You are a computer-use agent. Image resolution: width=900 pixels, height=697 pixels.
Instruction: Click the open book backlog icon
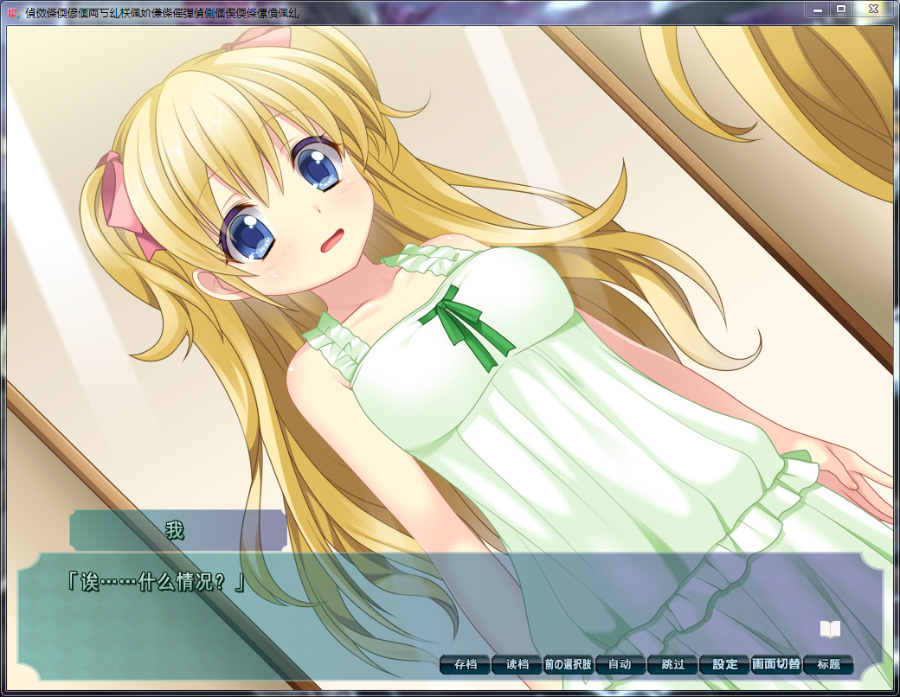click(830, 629)
